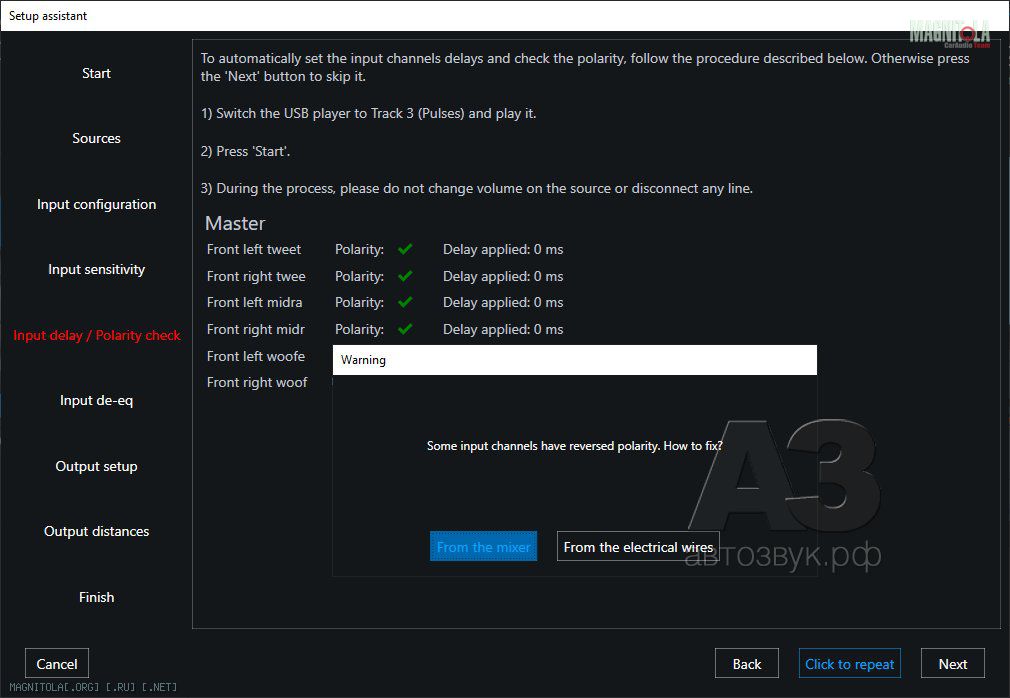
Task: Select the 'Front left woofe' channel label
Action: 256,356
